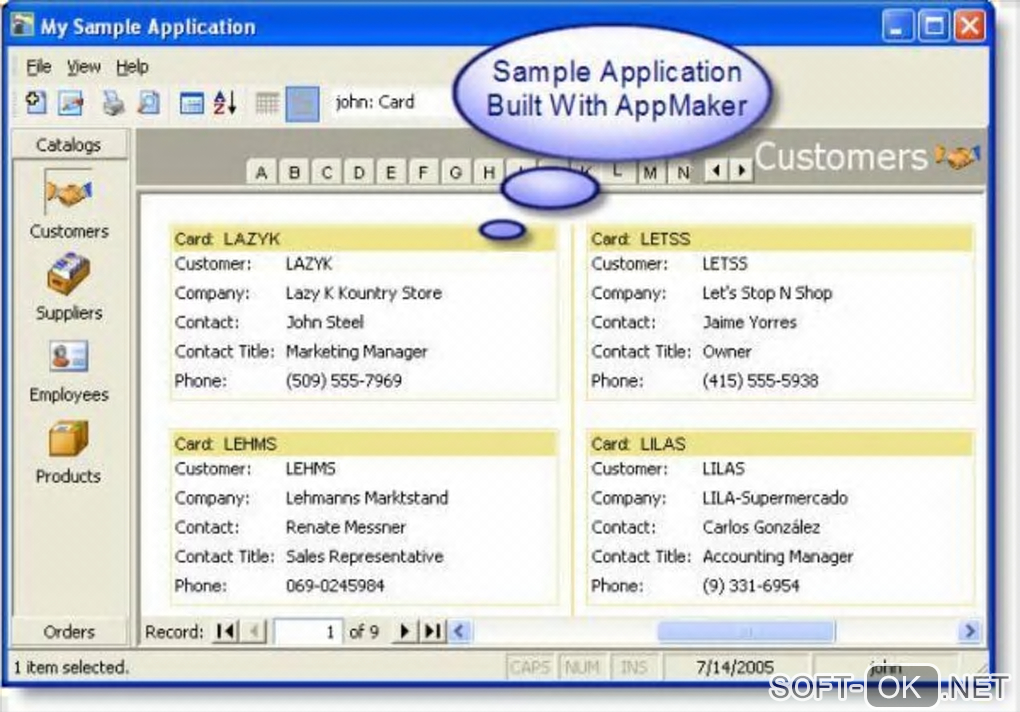Screen dimensions: 1020x712
Task: Select the Card LAZYK header
Action: click(x=363, y=239)
